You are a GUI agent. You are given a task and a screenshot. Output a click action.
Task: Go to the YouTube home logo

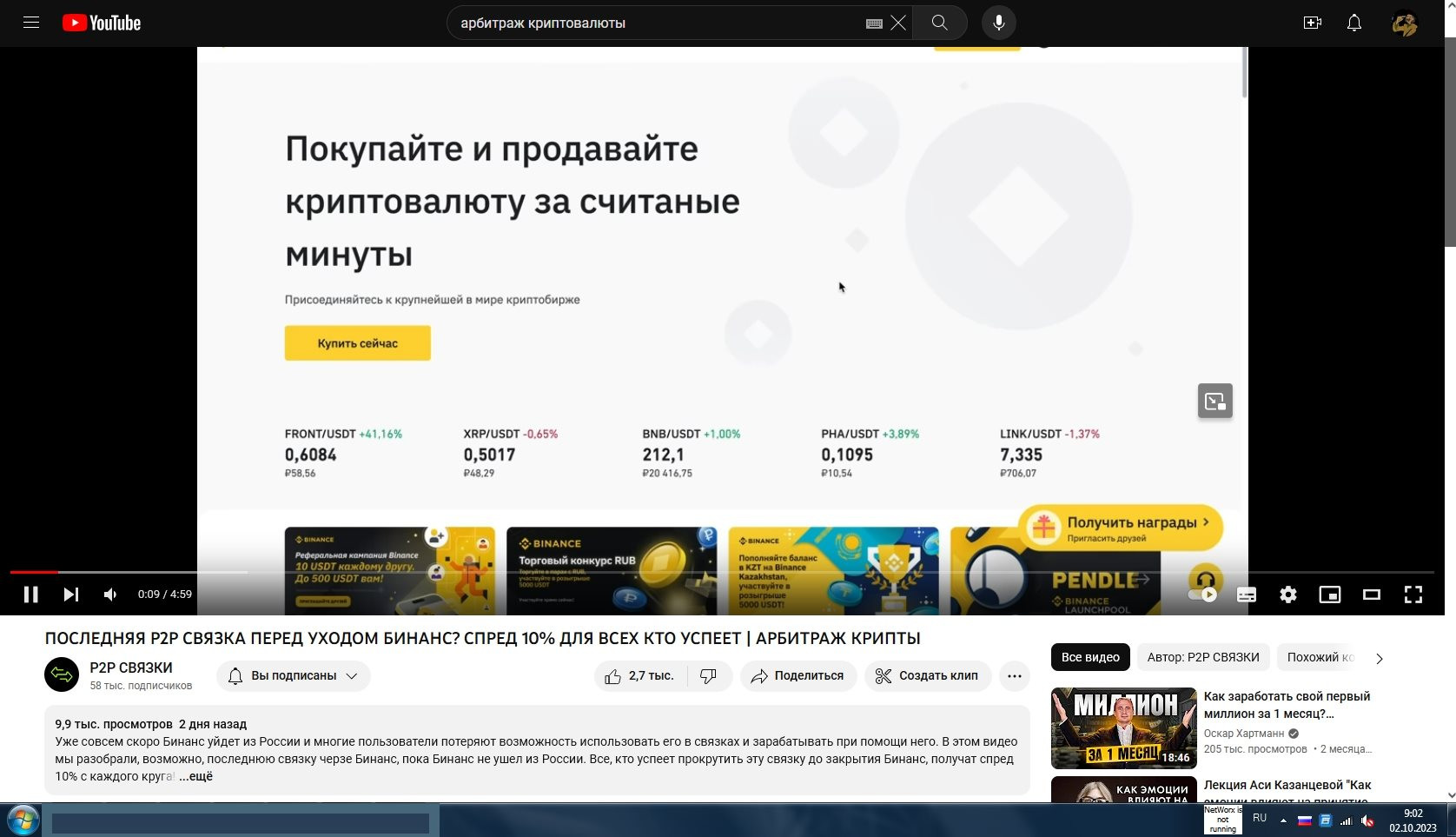pyautogui.click(x=102, y=23)
